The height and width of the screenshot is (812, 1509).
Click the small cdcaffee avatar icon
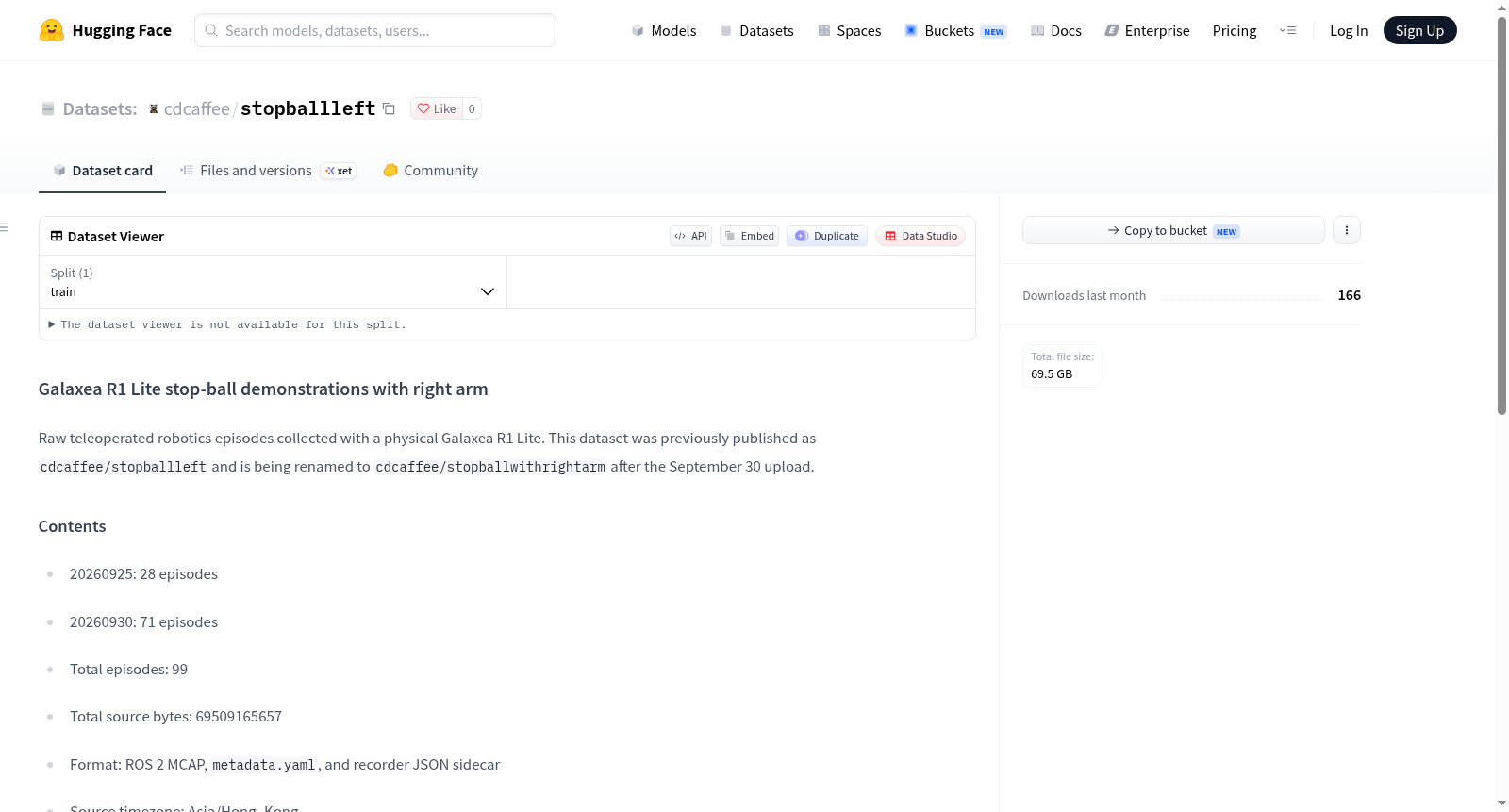154,108
